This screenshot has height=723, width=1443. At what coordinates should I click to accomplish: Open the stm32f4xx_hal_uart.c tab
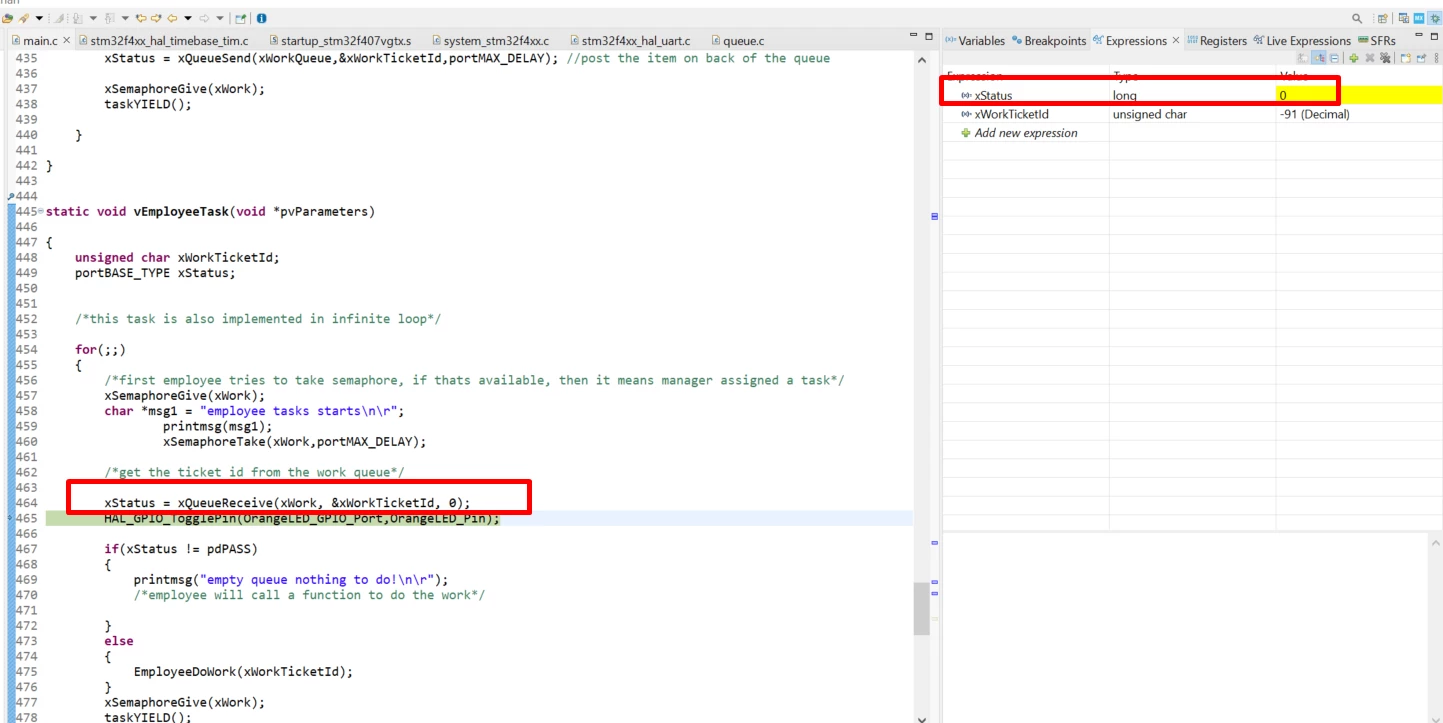tap(630, 41)
